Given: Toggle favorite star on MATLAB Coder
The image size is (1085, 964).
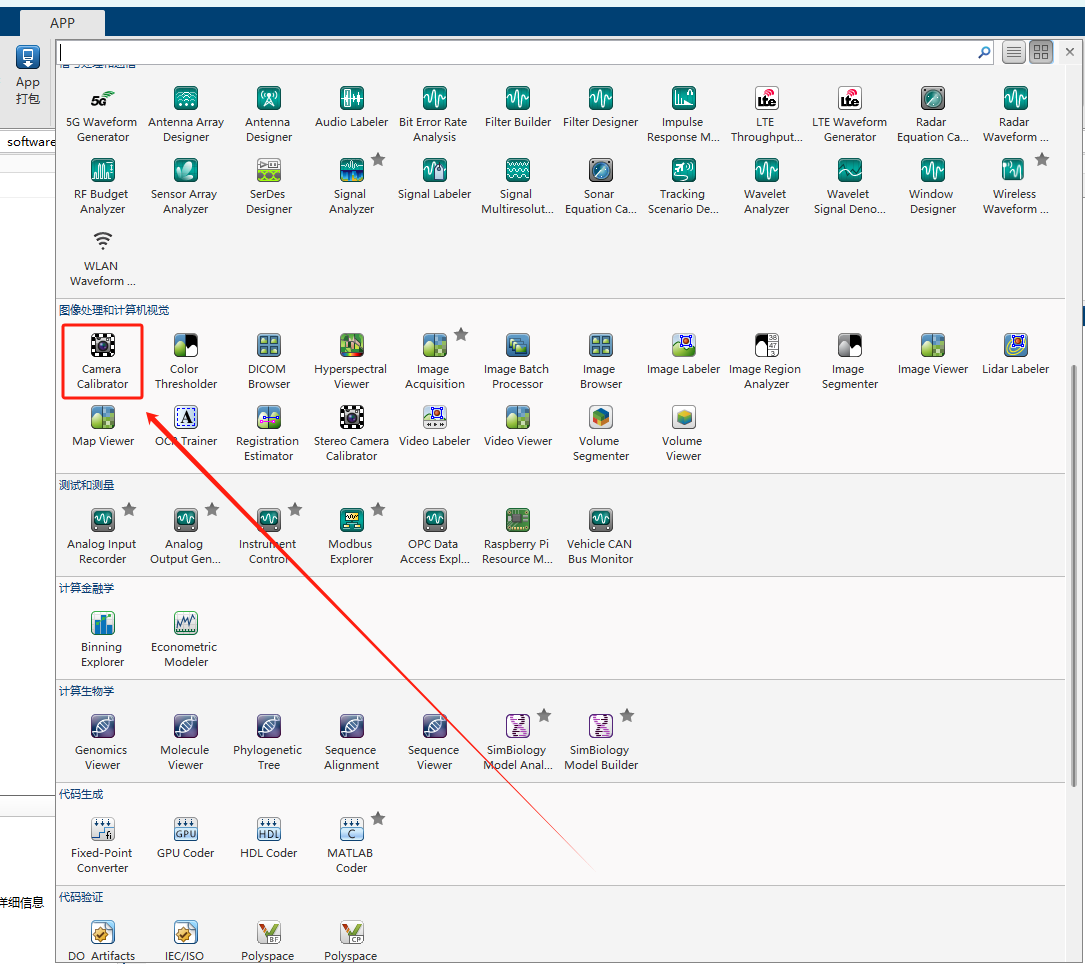Looking at the screenshot, I should point(379,819).
